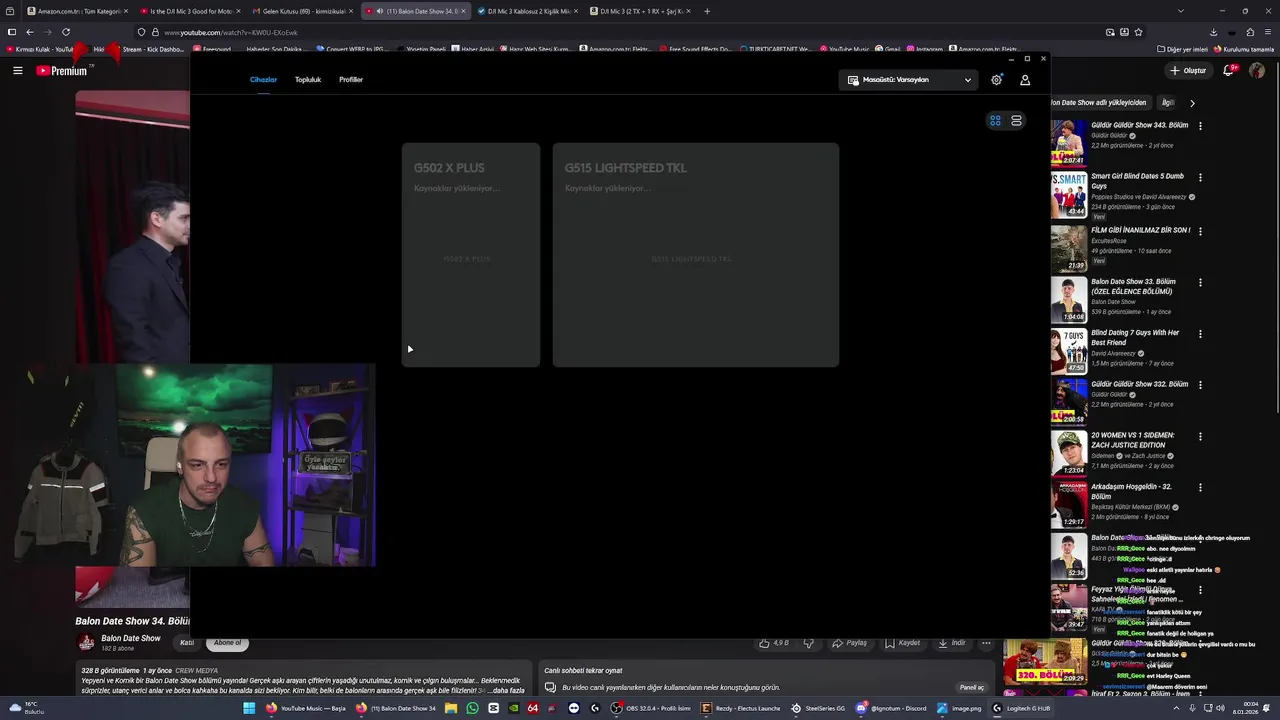Open options for Balon Date Show 33. Bölüm
This screenshot has height=720, width=1280.
1200,282
